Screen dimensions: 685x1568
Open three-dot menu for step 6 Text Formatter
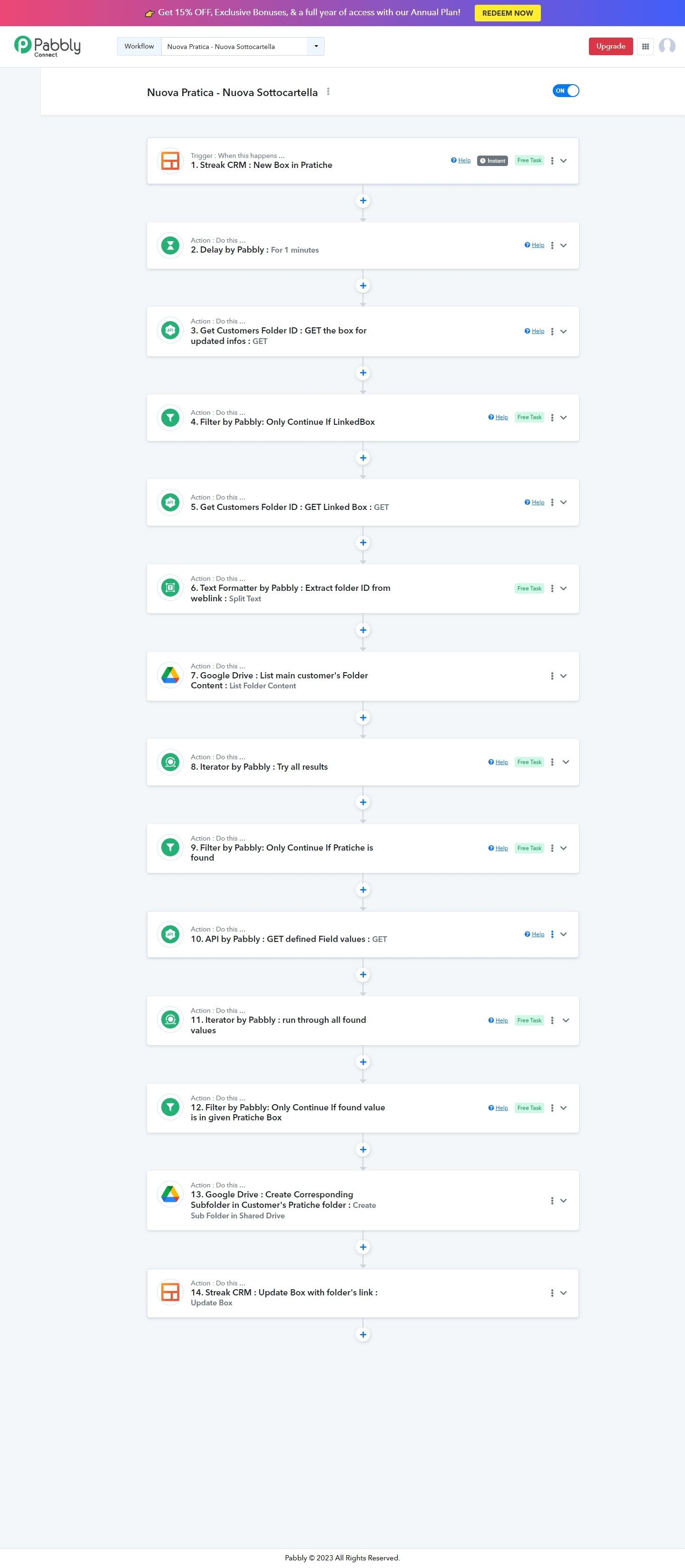(552, 588)
